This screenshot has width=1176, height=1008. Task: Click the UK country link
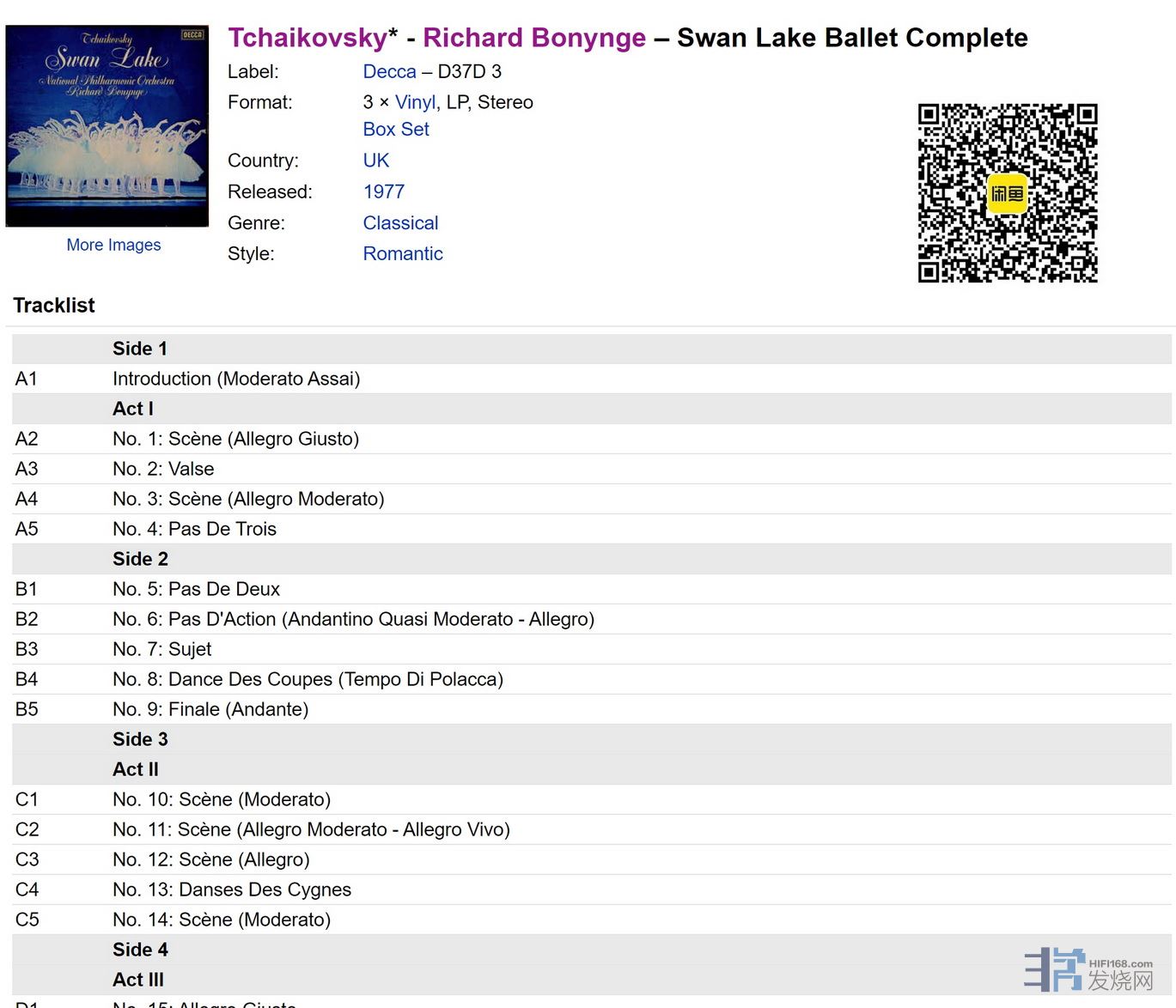(375, 161)
